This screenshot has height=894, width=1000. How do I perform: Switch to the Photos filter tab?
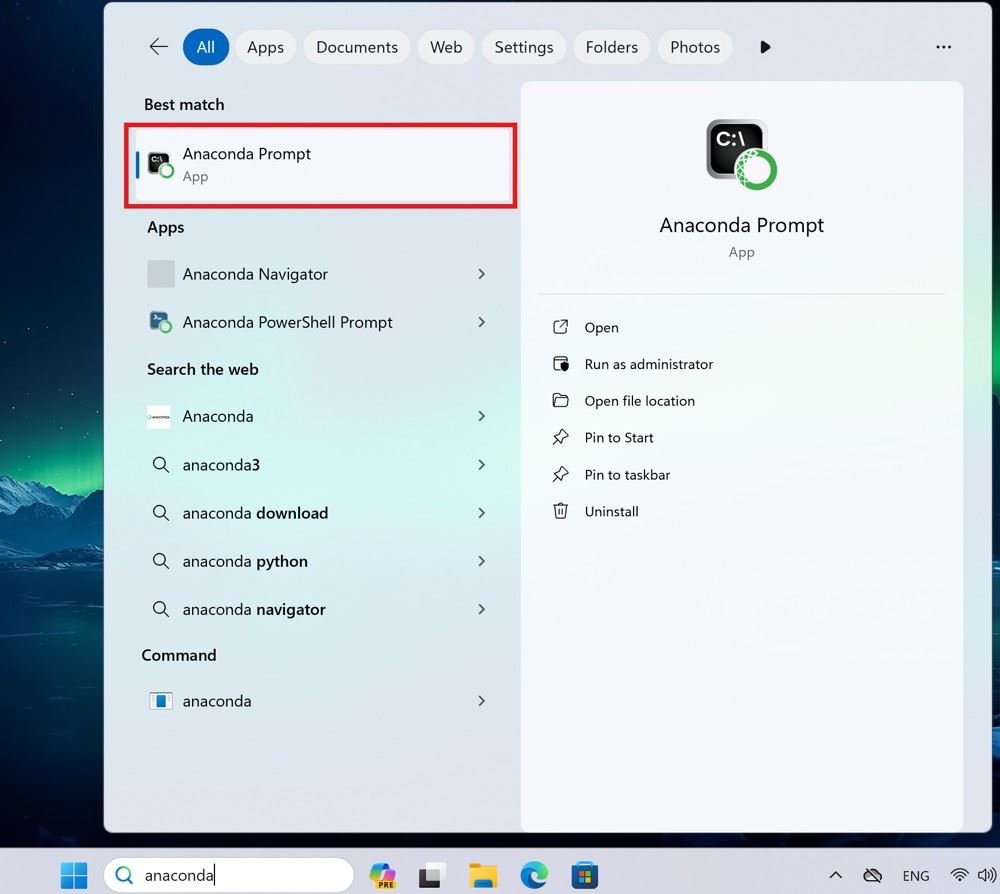695,47
